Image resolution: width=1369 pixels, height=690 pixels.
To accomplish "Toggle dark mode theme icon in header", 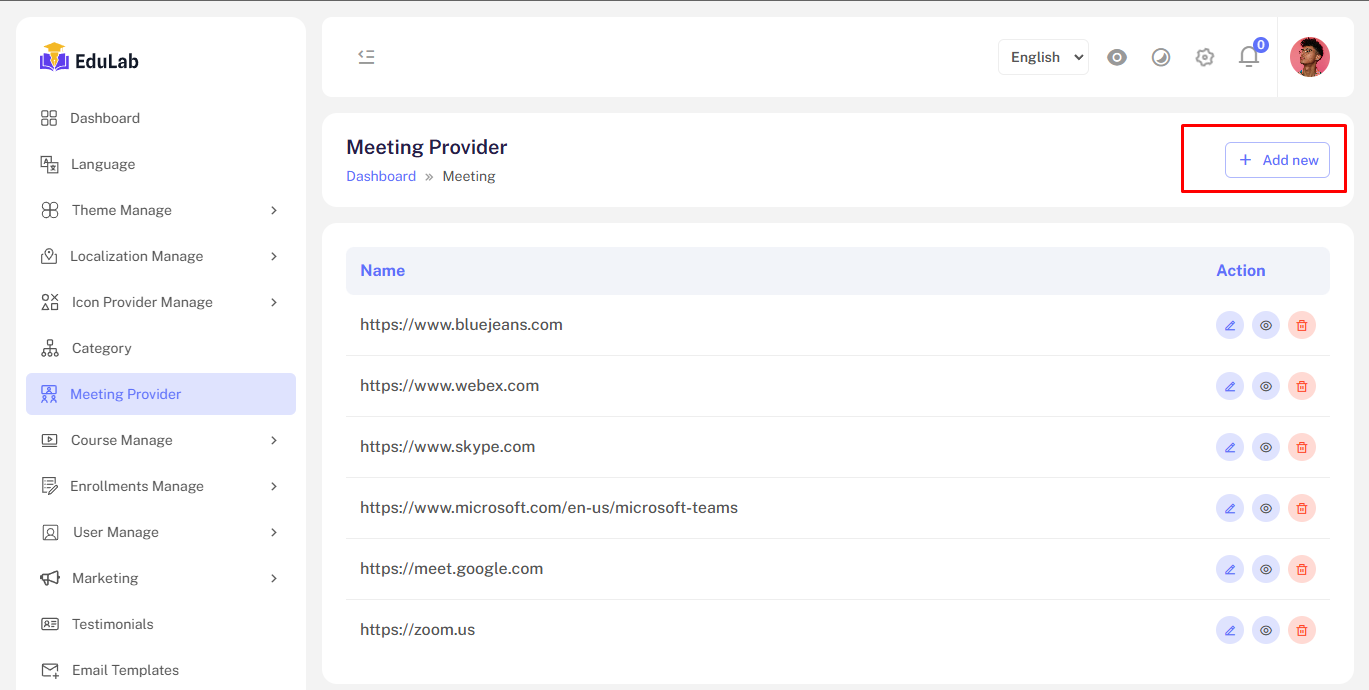I will [x=1160, y=57].
